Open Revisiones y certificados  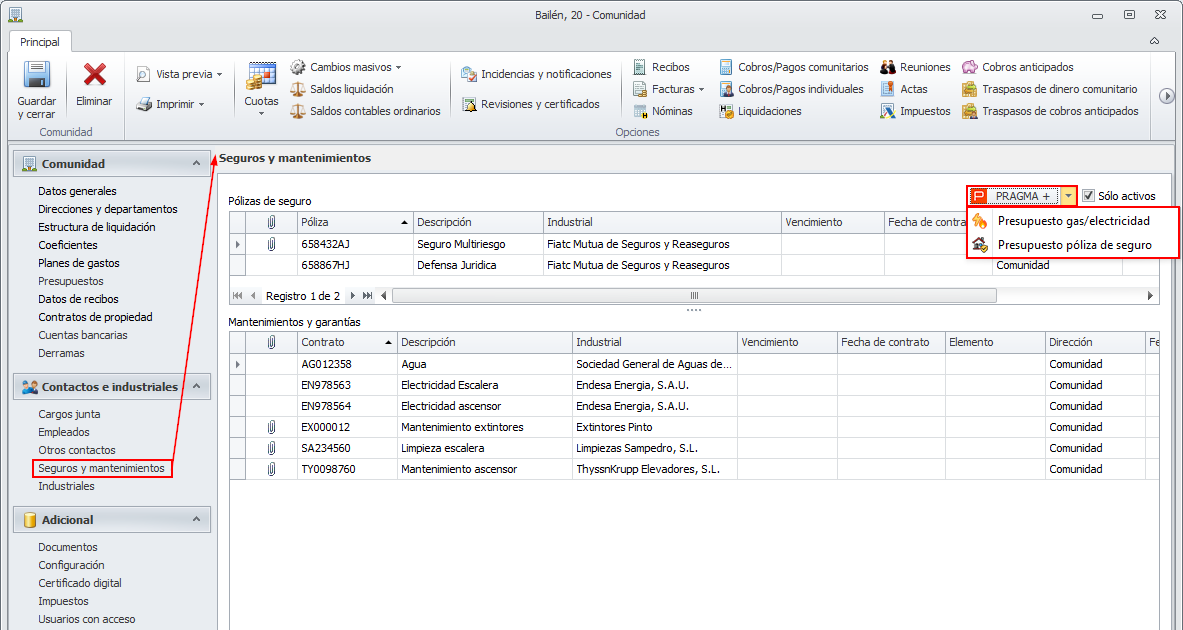539,104
